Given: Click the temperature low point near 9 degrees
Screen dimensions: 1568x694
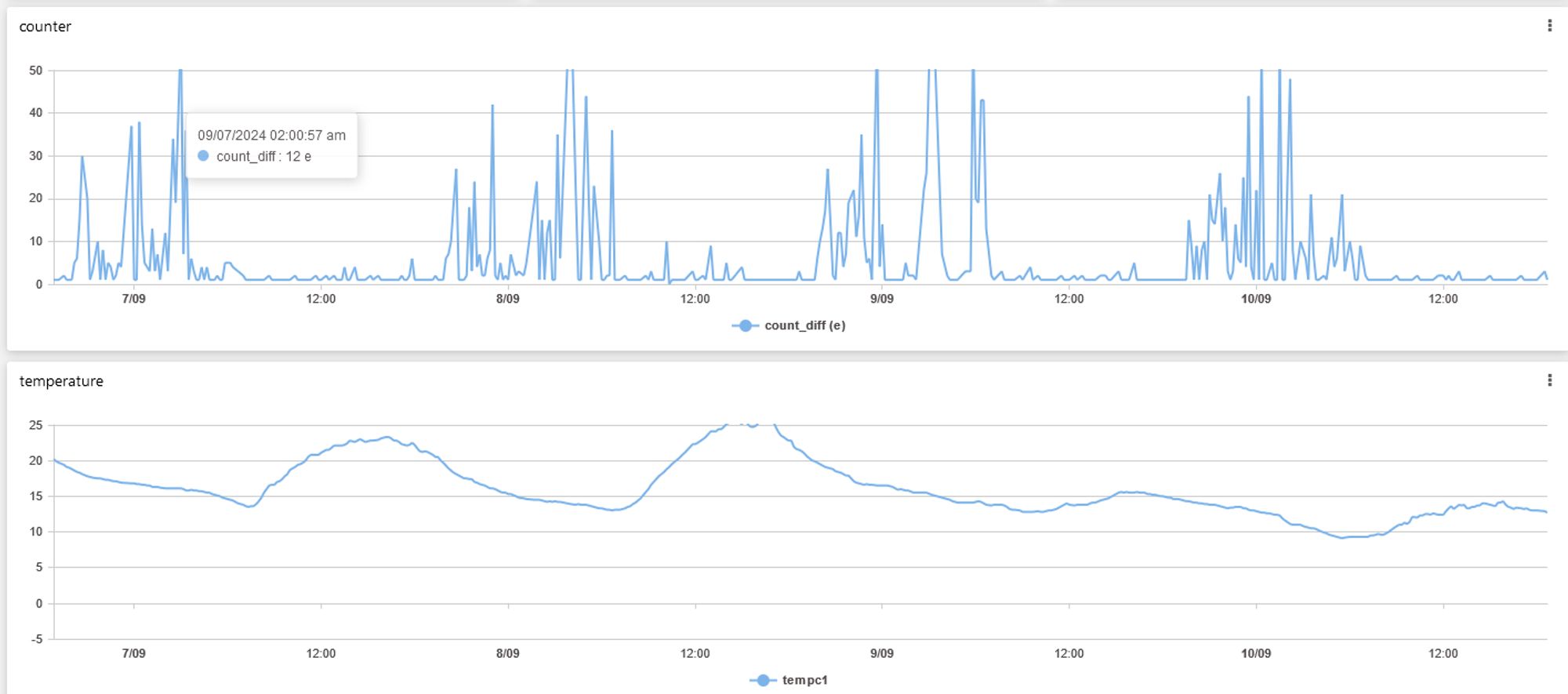Looking at the screenshot, I should click(x=1342, y=537).
